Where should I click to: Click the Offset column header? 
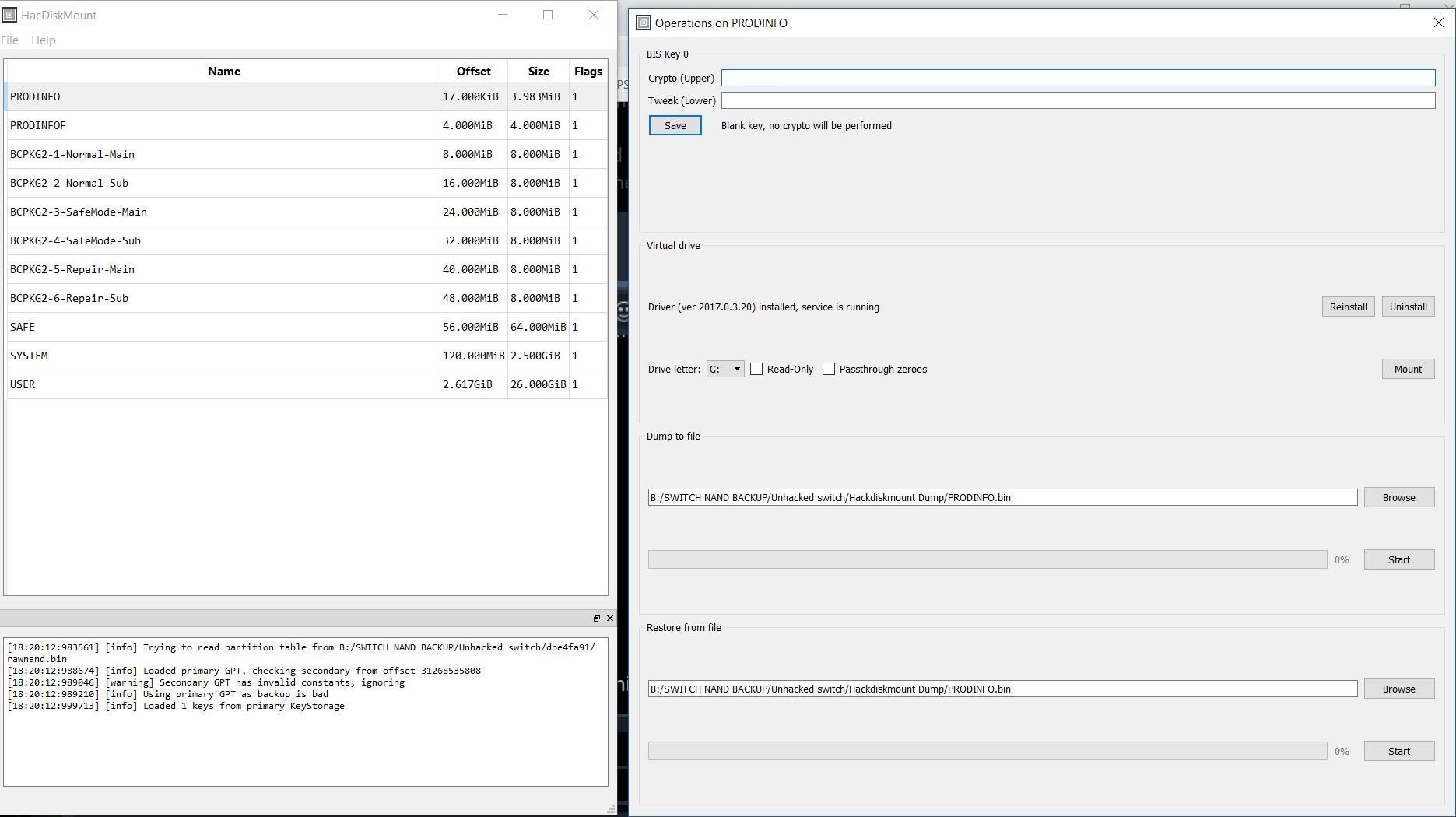coord(474,72)
